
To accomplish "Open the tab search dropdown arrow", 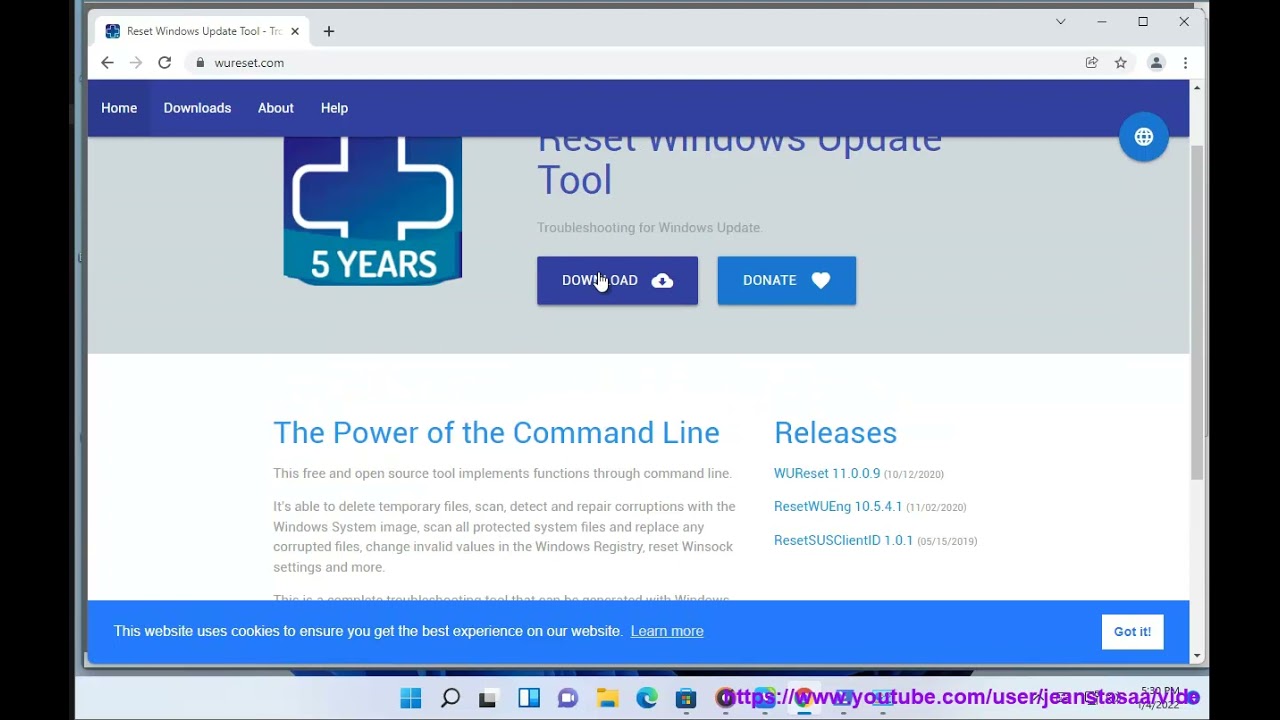I will pyautogui.click(x=1061, y=22).
